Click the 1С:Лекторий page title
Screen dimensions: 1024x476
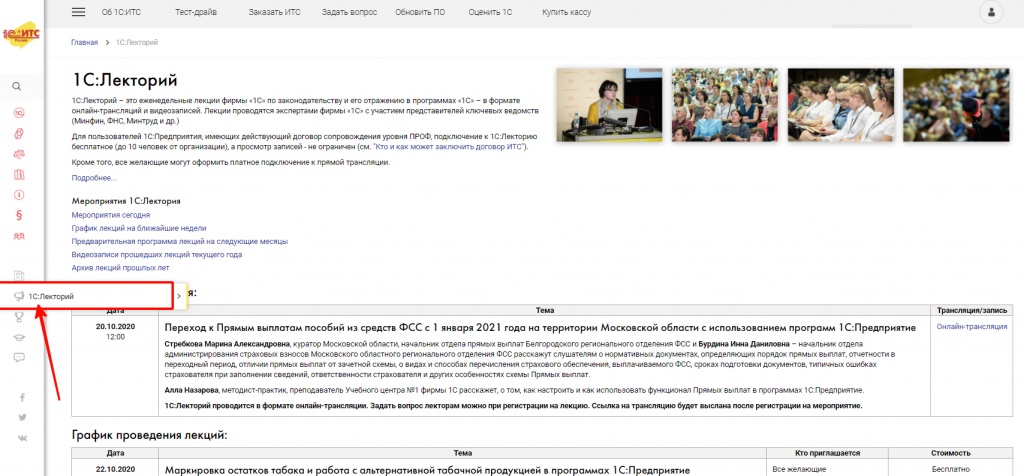pos(124,80)
